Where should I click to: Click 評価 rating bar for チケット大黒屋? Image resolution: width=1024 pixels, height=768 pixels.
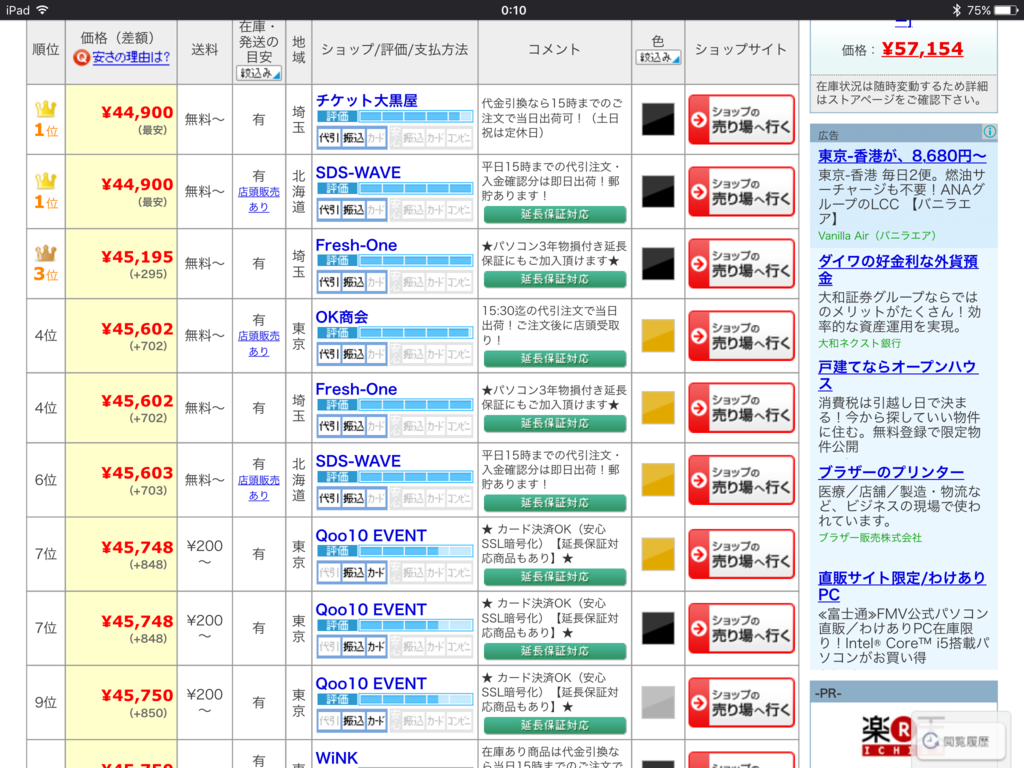click(394, 117)
